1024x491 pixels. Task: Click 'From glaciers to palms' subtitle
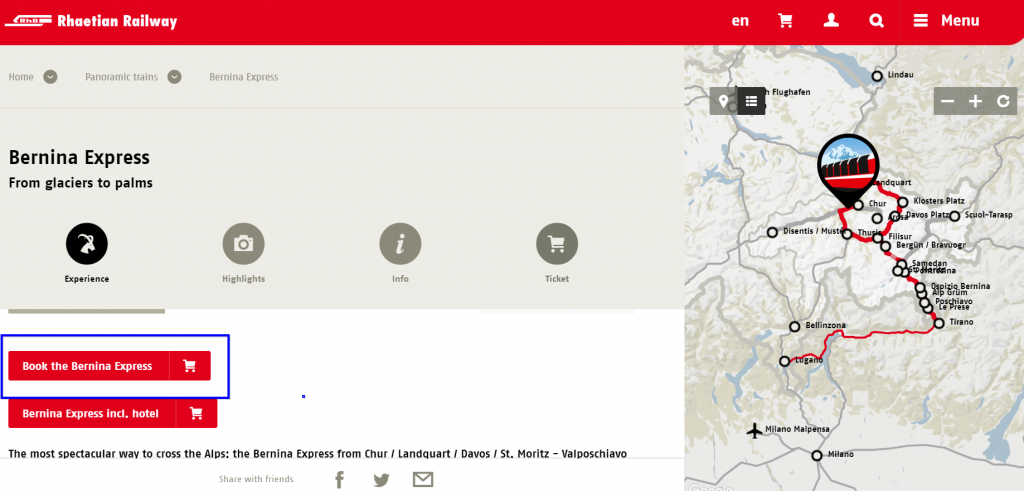click(x=80, y=183)
